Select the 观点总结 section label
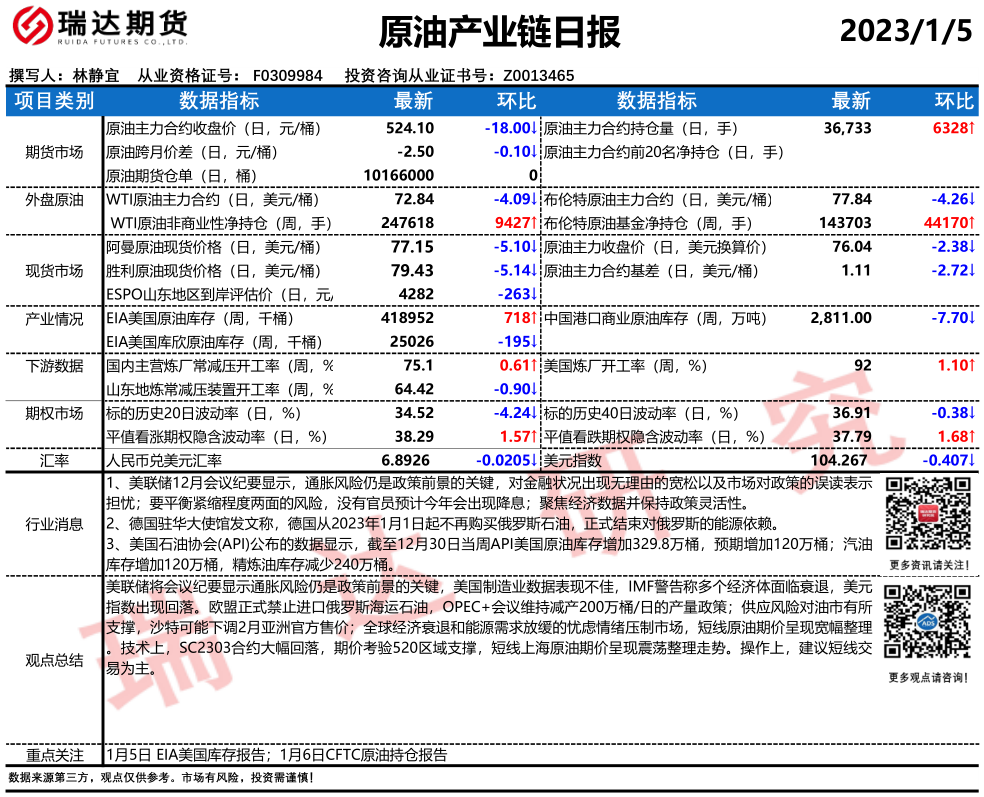This screenshot has height=797, width=984. [x=55, y=661]
